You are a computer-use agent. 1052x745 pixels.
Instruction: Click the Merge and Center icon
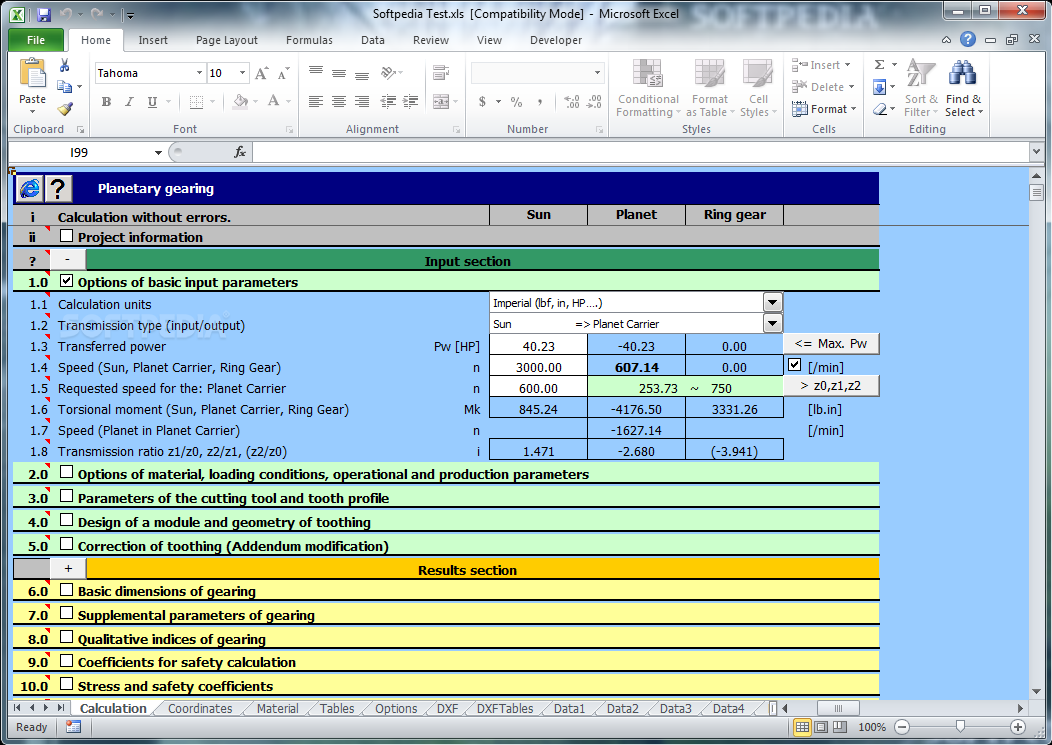coord(441,101)
